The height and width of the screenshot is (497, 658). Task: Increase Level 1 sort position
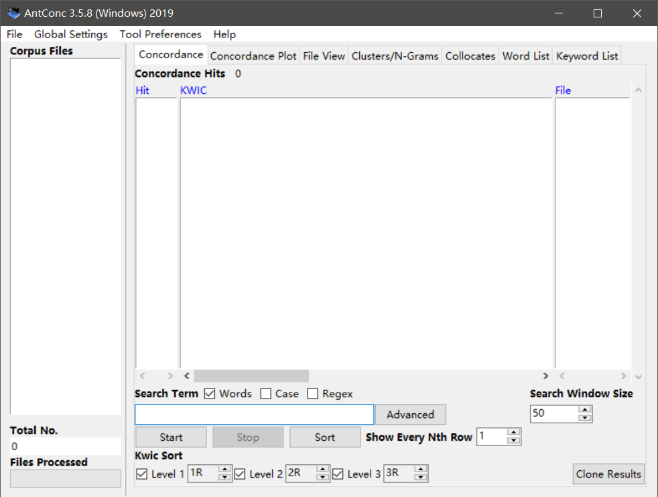point(225,469)
